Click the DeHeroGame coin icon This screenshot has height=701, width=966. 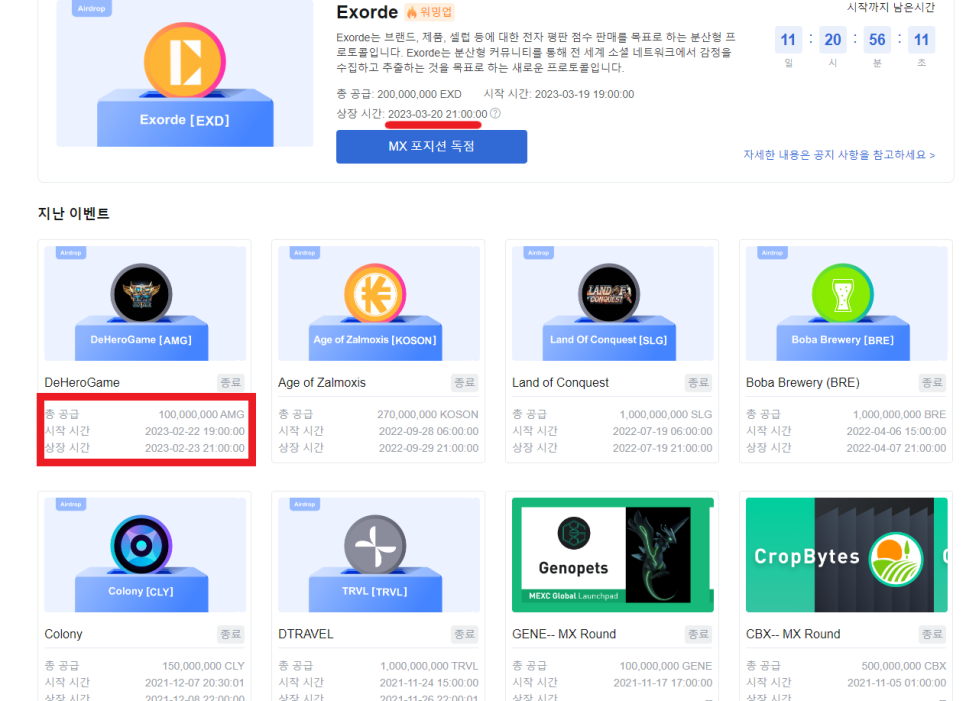coord(141,294)
